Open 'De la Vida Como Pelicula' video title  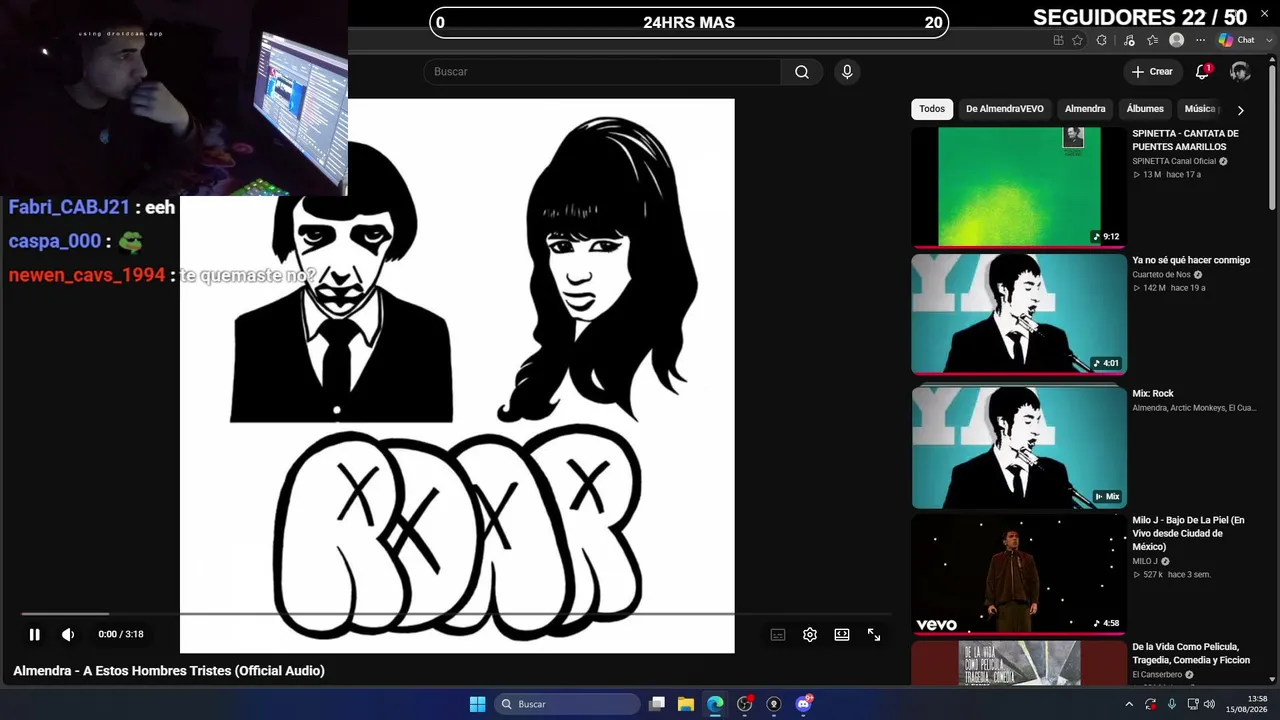pyautogui.click(x=1191, y=653)
